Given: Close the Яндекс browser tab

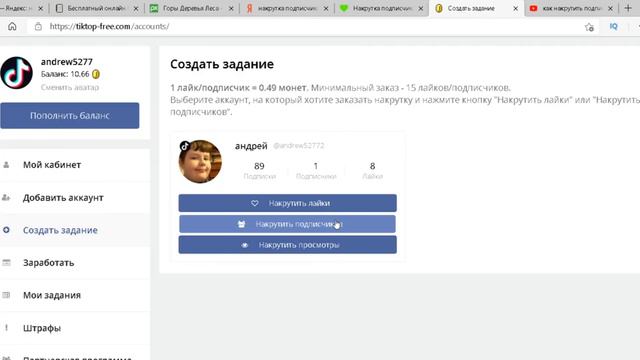Looking at the screenshot, I should tap(40, 8).
